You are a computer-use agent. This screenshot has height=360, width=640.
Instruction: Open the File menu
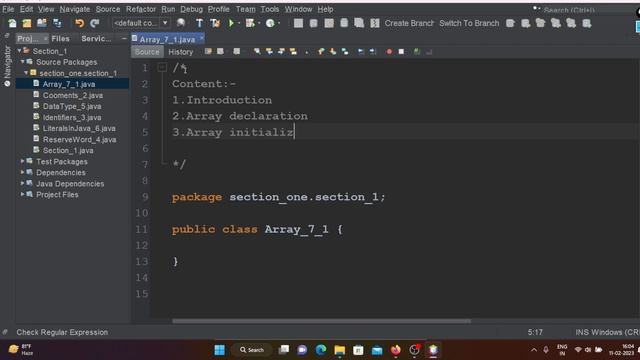coord(8,9)
